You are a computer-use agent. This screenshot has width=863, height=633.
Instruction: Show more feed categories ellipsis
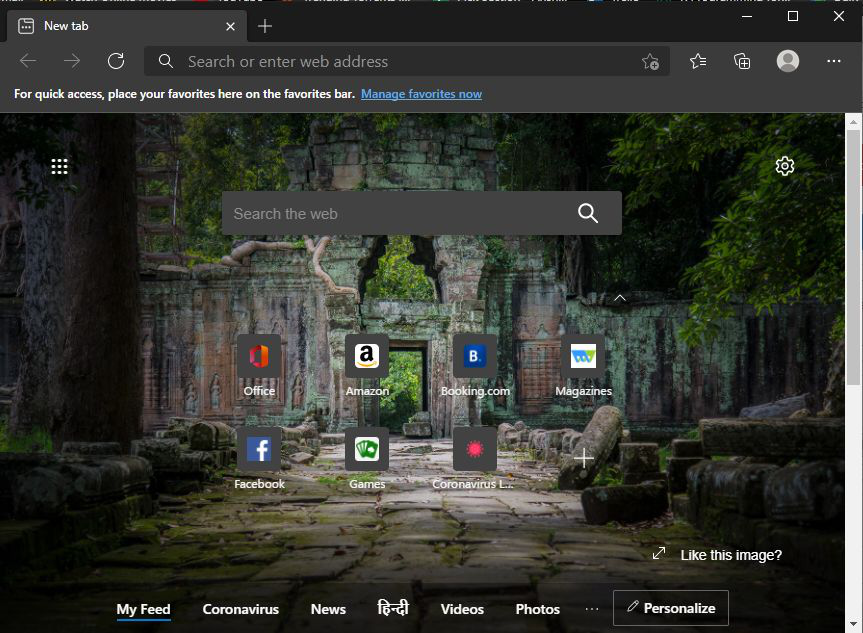pos(592,609)
